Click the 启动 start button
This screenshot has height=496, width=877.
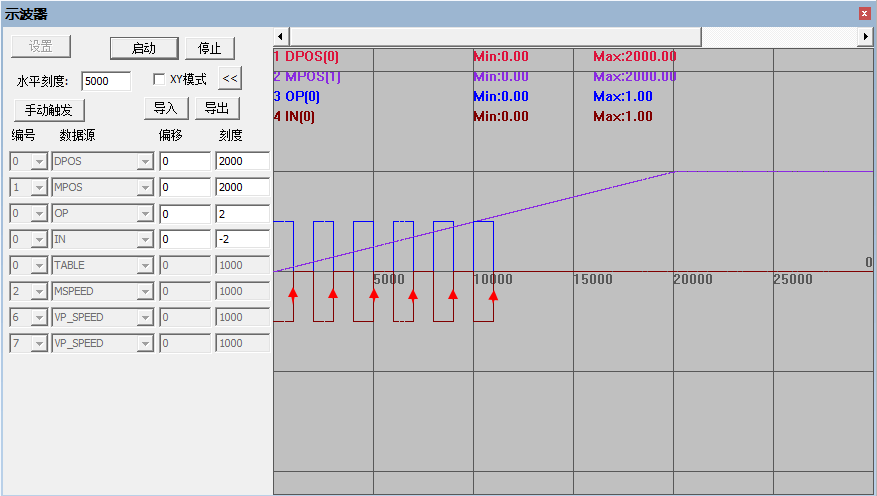[144, 48]
